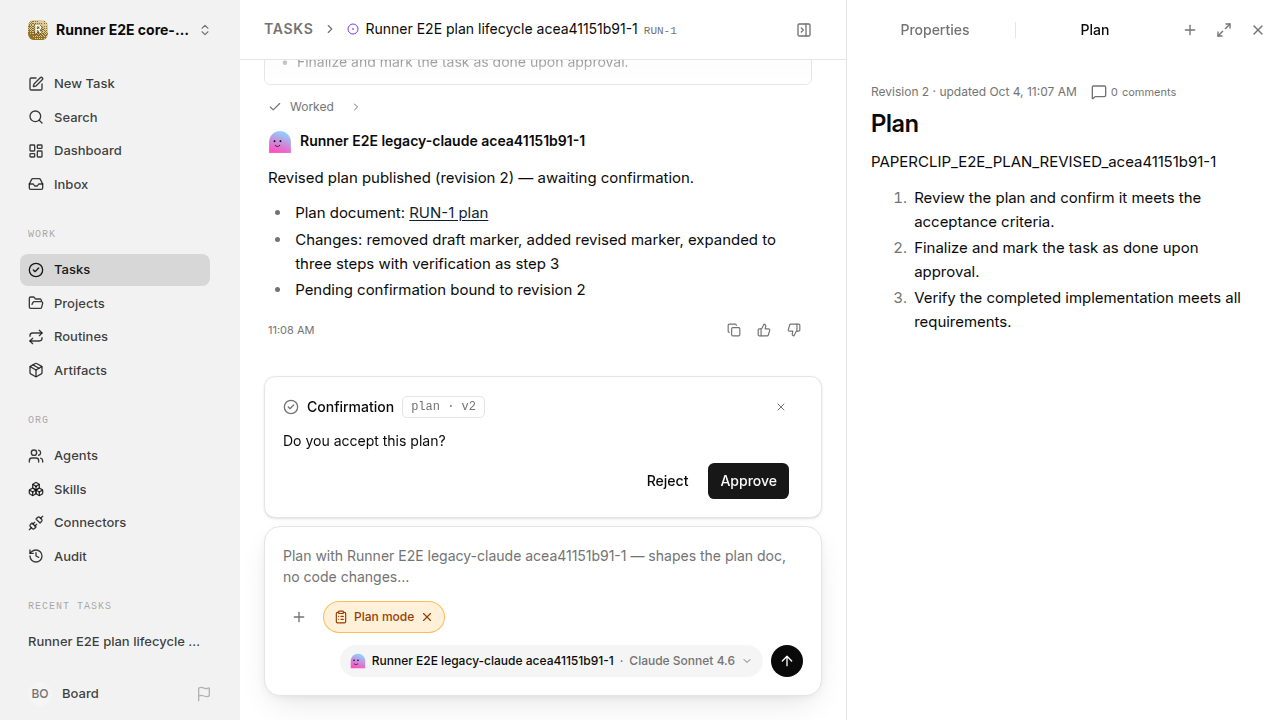Give thumbs down to the message
Image resolution: width=1280 pixels, height=720 pixels.
794,330
